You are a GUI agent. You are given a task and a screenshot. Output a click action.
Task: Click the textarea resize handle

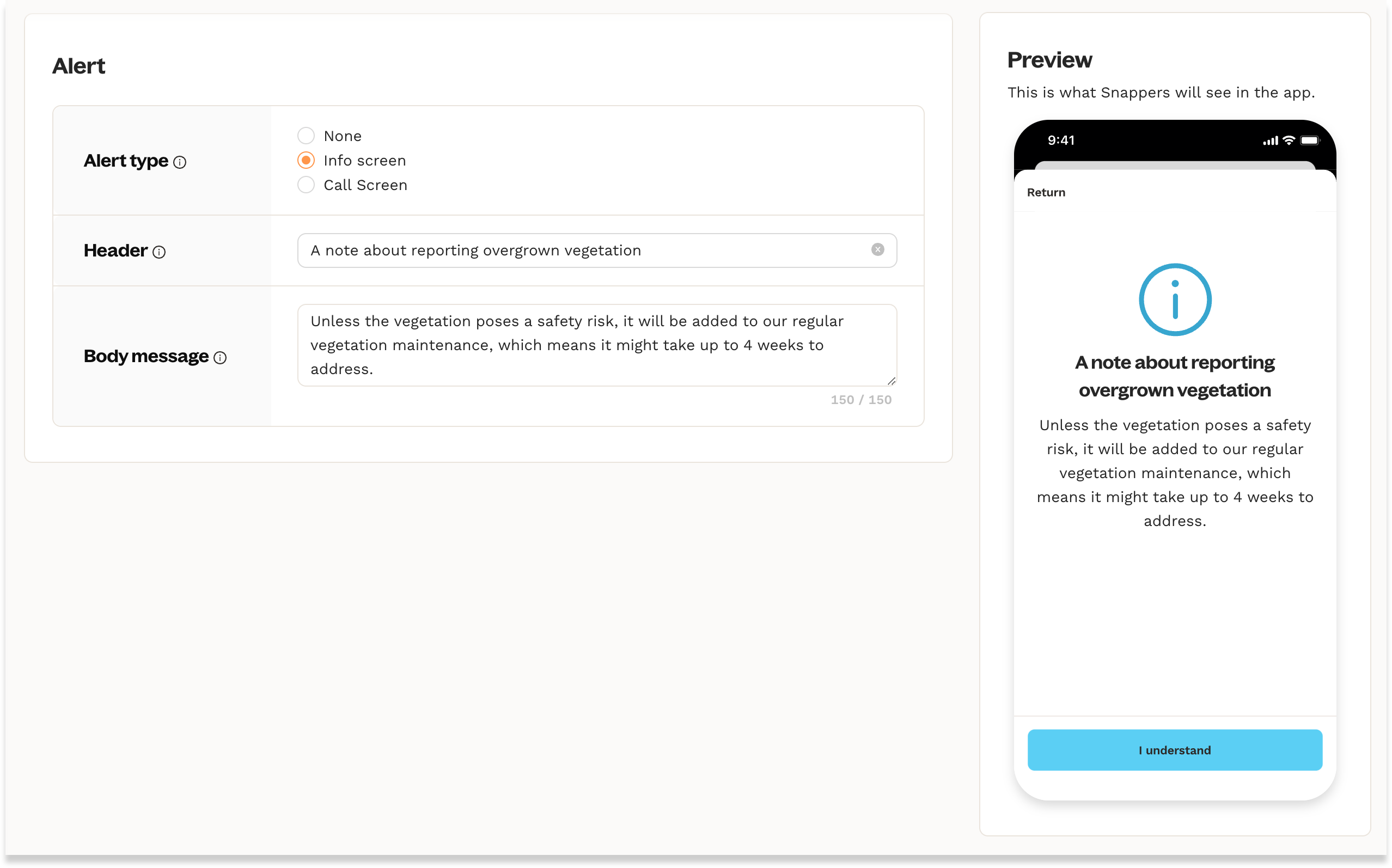point(891,381)
